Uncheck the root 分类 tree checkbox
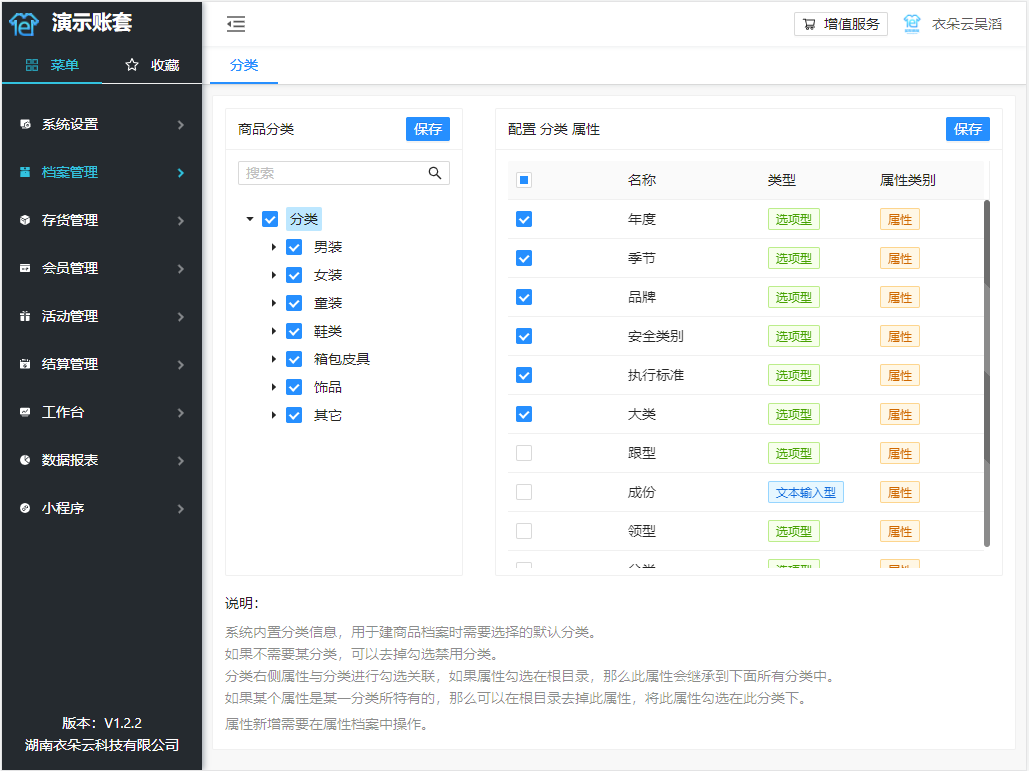The height and width of the screenshot is (771, 1029). click(x=270, y=219)
